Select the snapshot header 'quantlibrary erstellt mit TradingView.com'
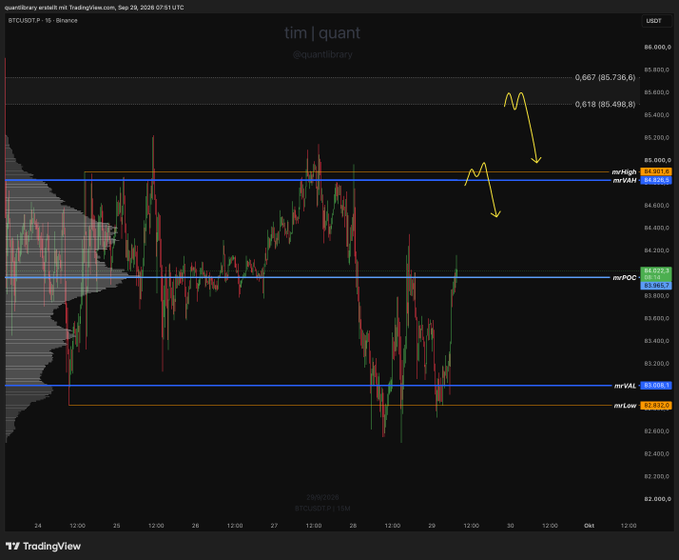 (60, 7)
